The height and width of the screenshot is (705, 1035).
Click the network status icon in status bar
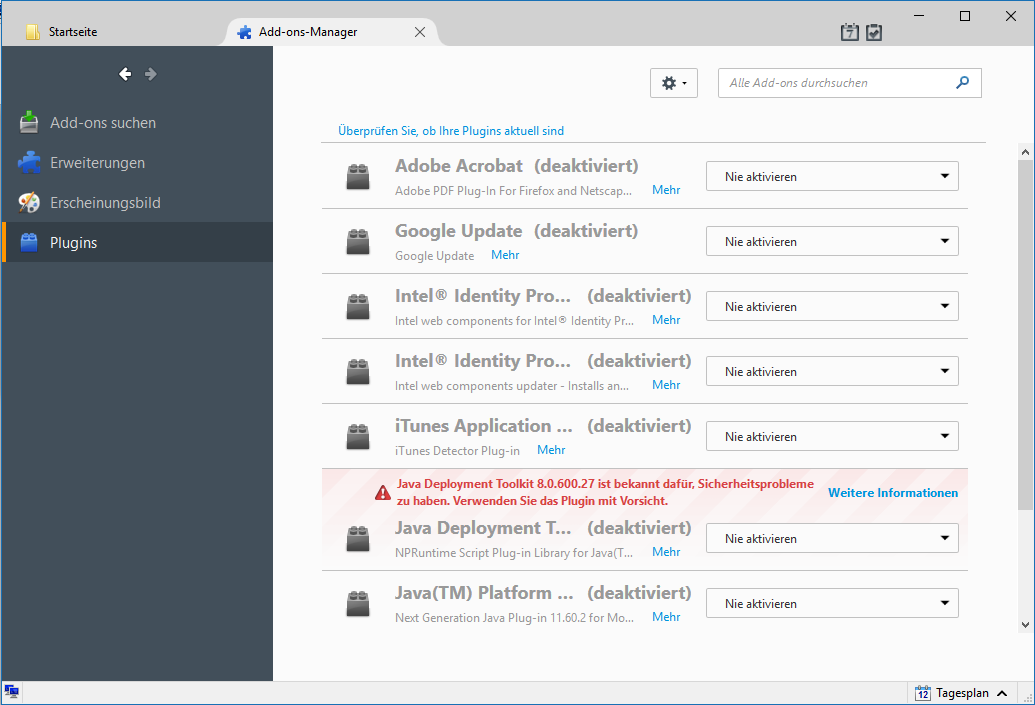click(x=11, y=692)
